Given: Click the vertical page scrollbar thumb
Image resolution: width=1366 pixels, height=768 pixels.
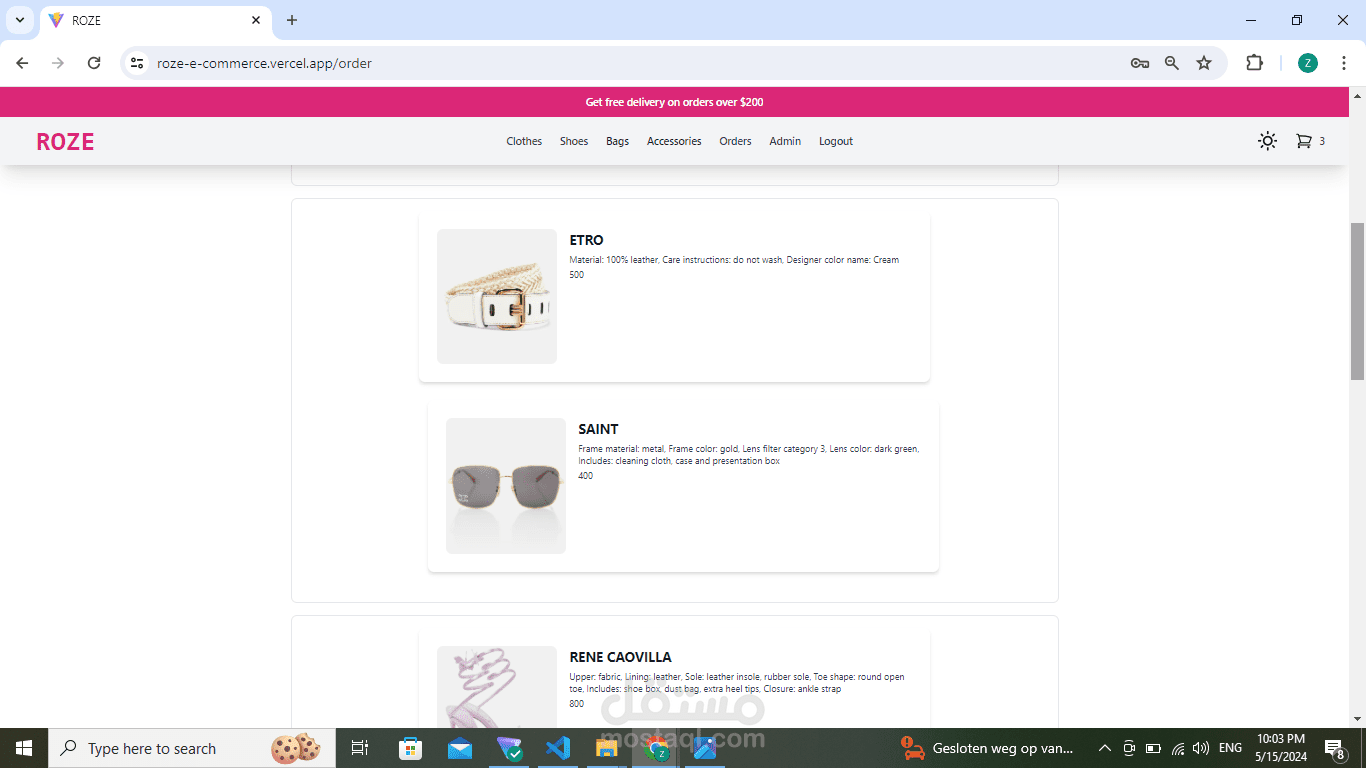Looking at the screenshot, I should (x=1357, y=301).
